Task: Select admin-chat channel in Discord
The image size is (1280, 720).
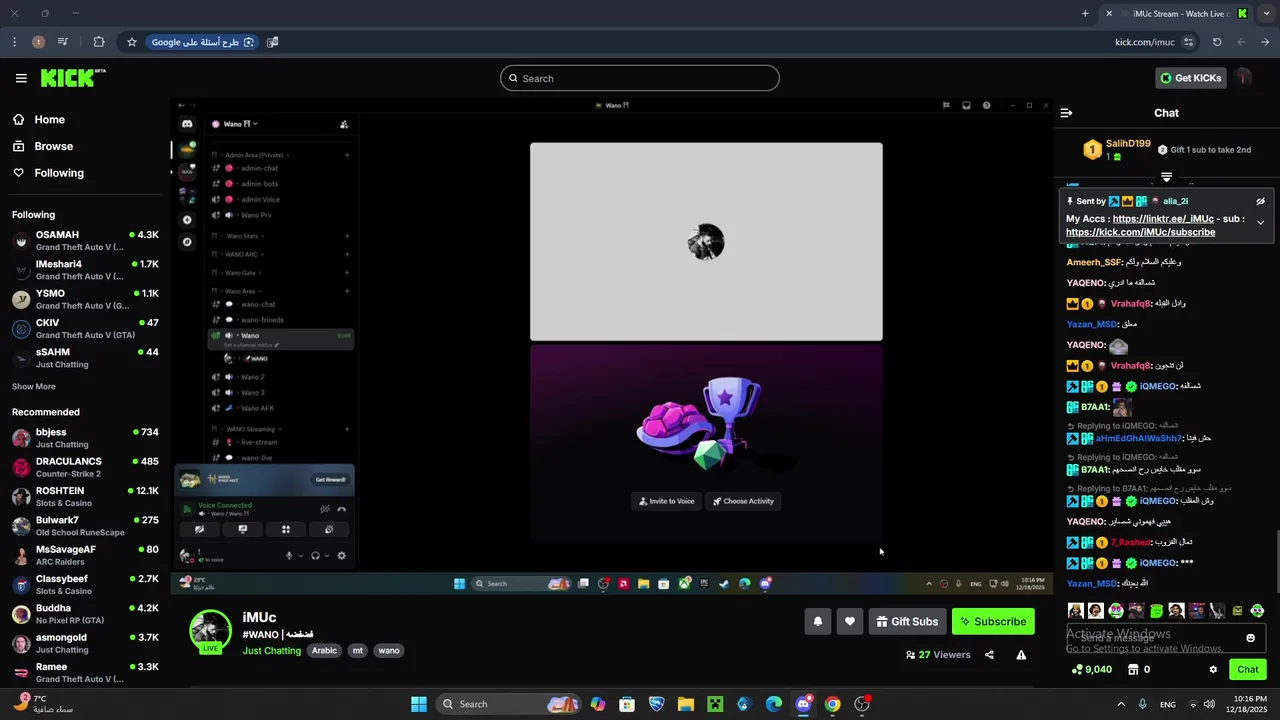Action: point(259,168)
